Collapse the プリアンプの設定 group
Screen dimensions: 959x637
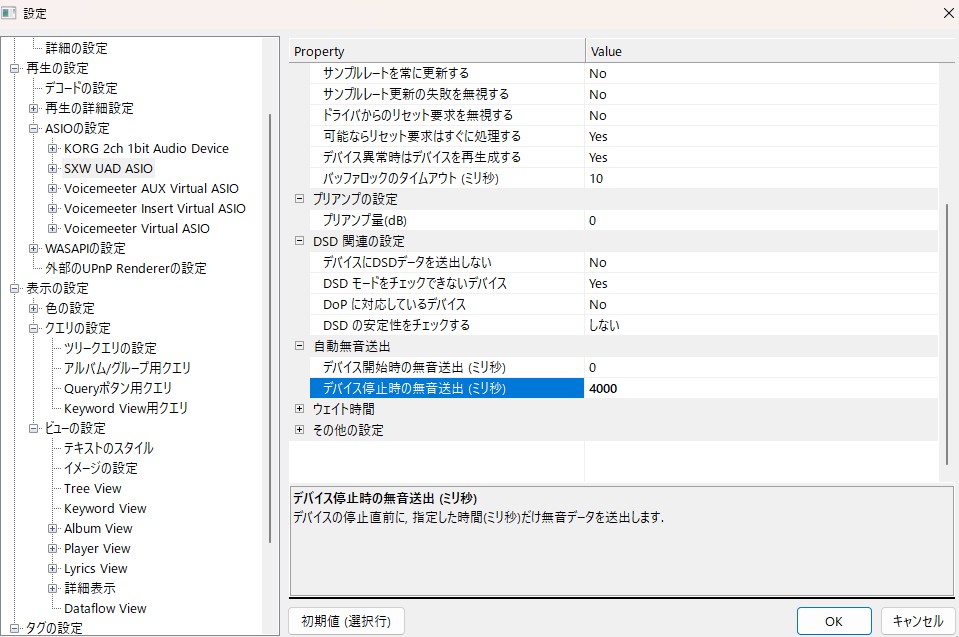click(x=299, y=199)
